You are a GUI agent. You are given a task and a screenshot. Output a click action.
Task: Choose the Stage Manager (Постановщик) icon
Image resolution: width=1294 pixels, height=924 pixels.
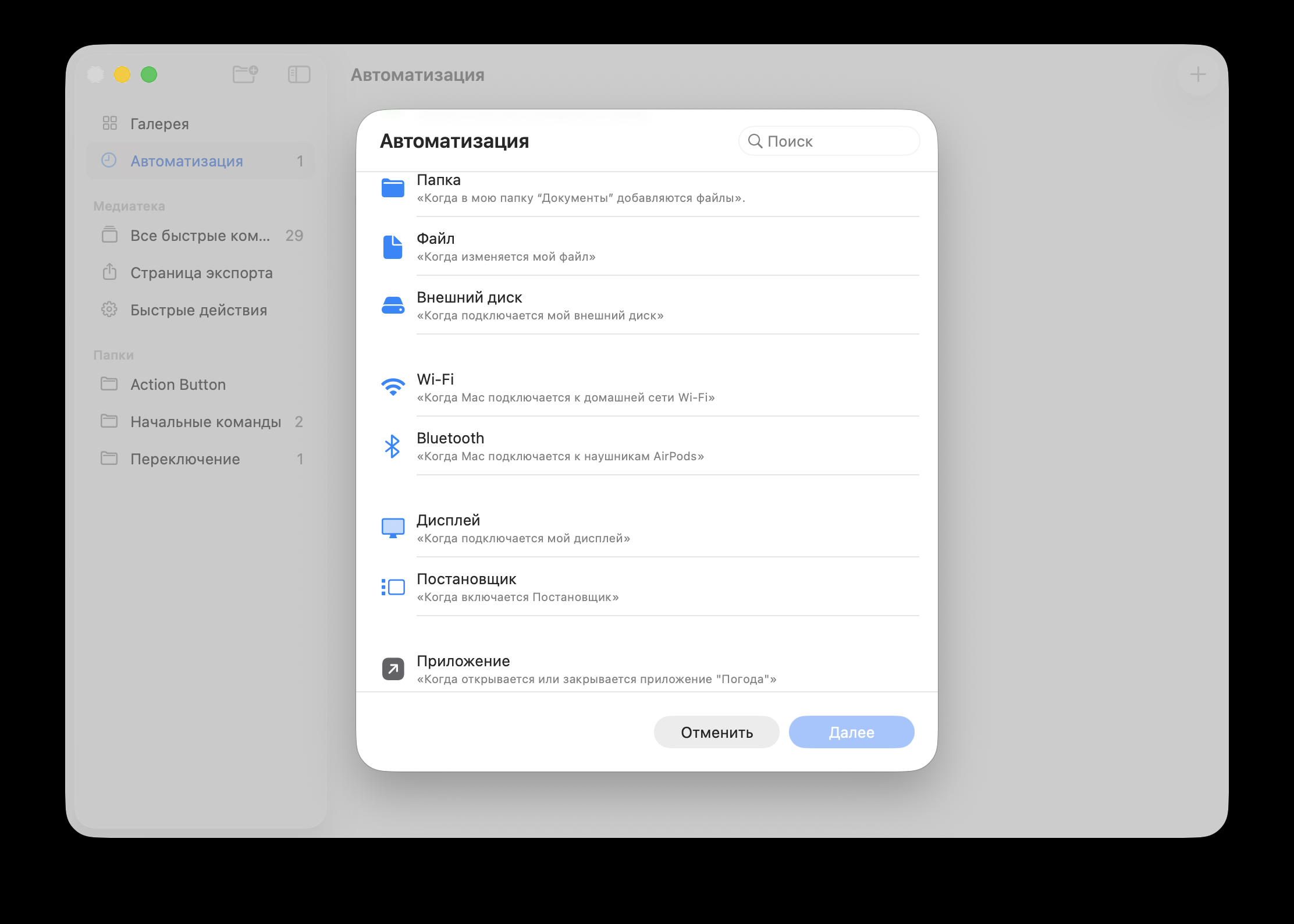[x=393, y=587]
